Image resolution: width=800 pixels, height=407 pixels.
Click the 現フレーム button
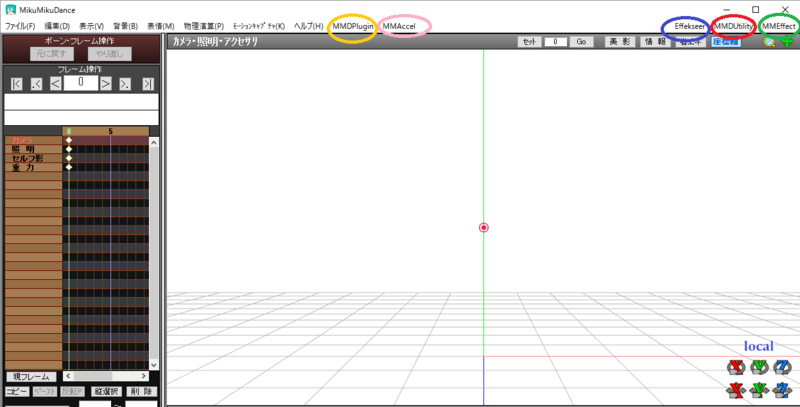[31, 377]
